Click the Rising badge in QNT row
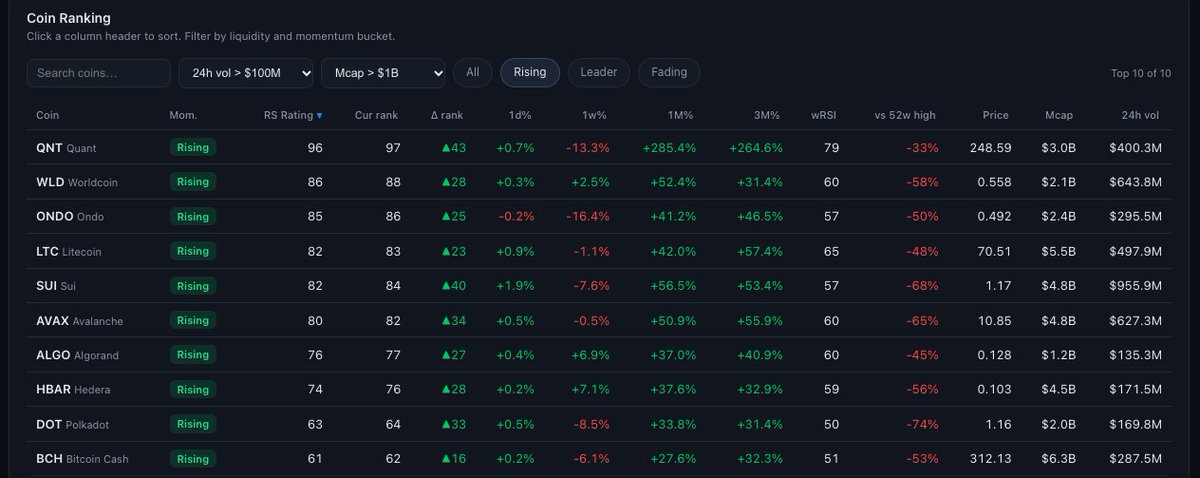The height and width of the screenshot is (478, 1200). (193, 147)
